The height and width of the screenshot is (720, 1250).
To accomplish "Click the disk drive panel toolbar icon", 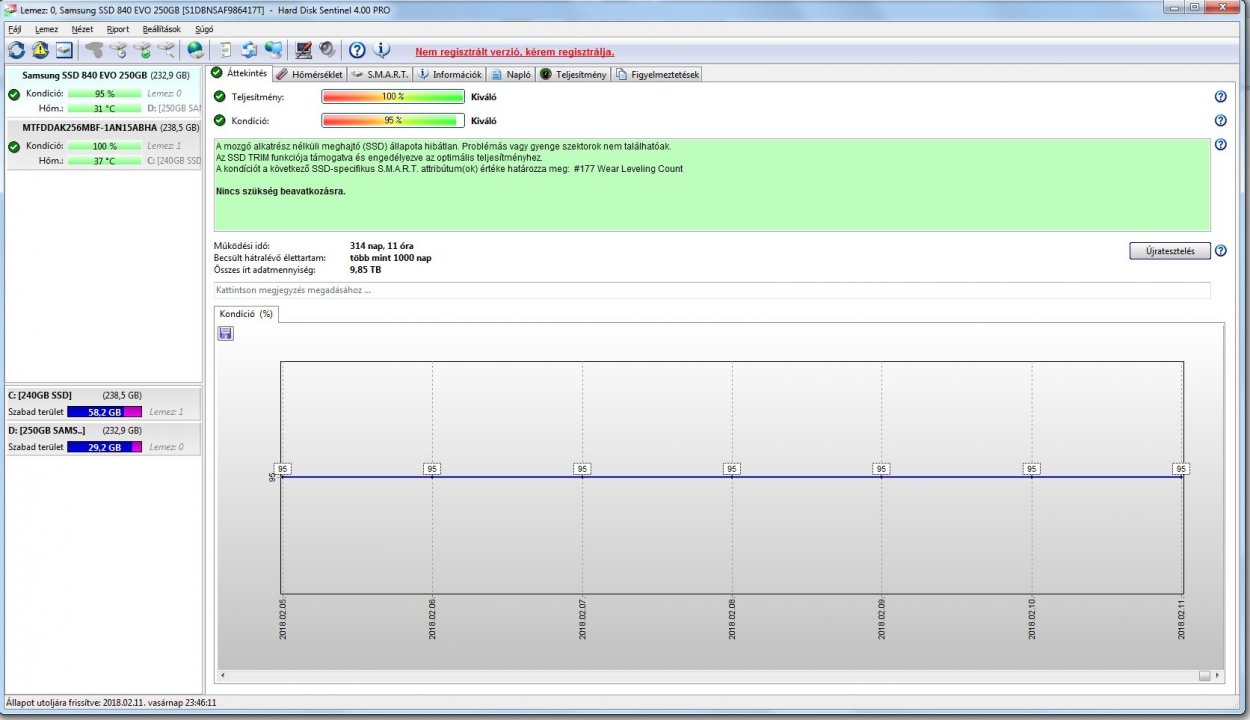I will [64, 50].
